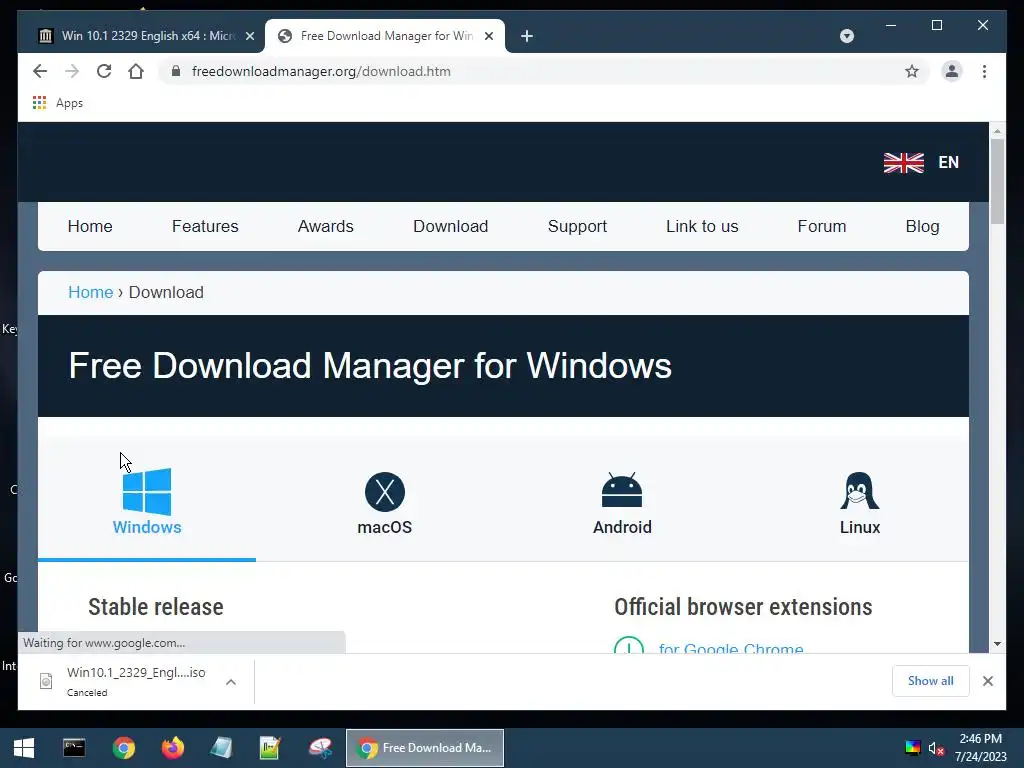This screenshot has height=768, width=1024.
Task: Open the Windows Start menu
Action: click(24, 748)
